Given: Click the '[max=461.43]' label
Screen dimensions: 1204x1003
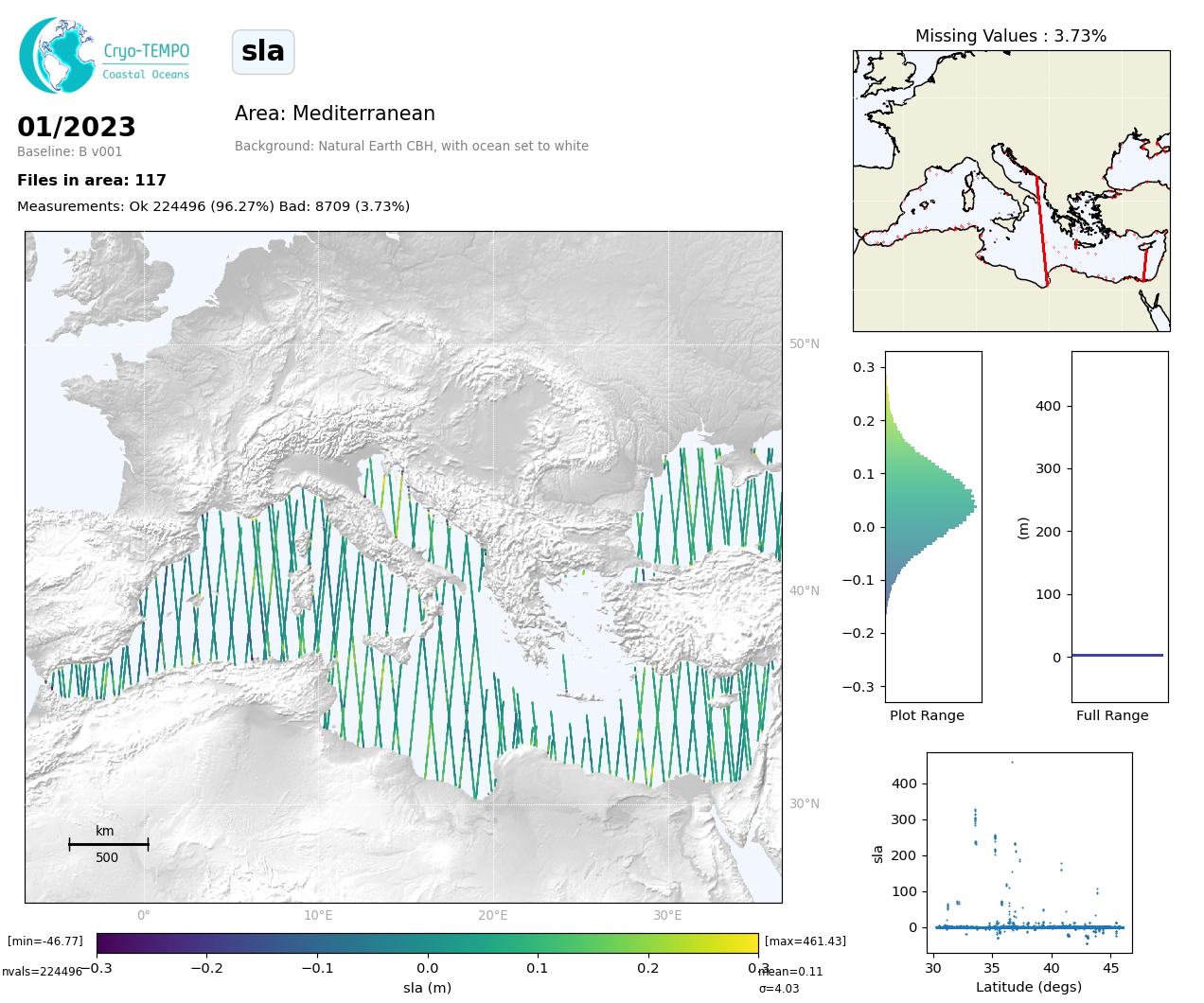Looking at the screenshot, I should [806, 941].
